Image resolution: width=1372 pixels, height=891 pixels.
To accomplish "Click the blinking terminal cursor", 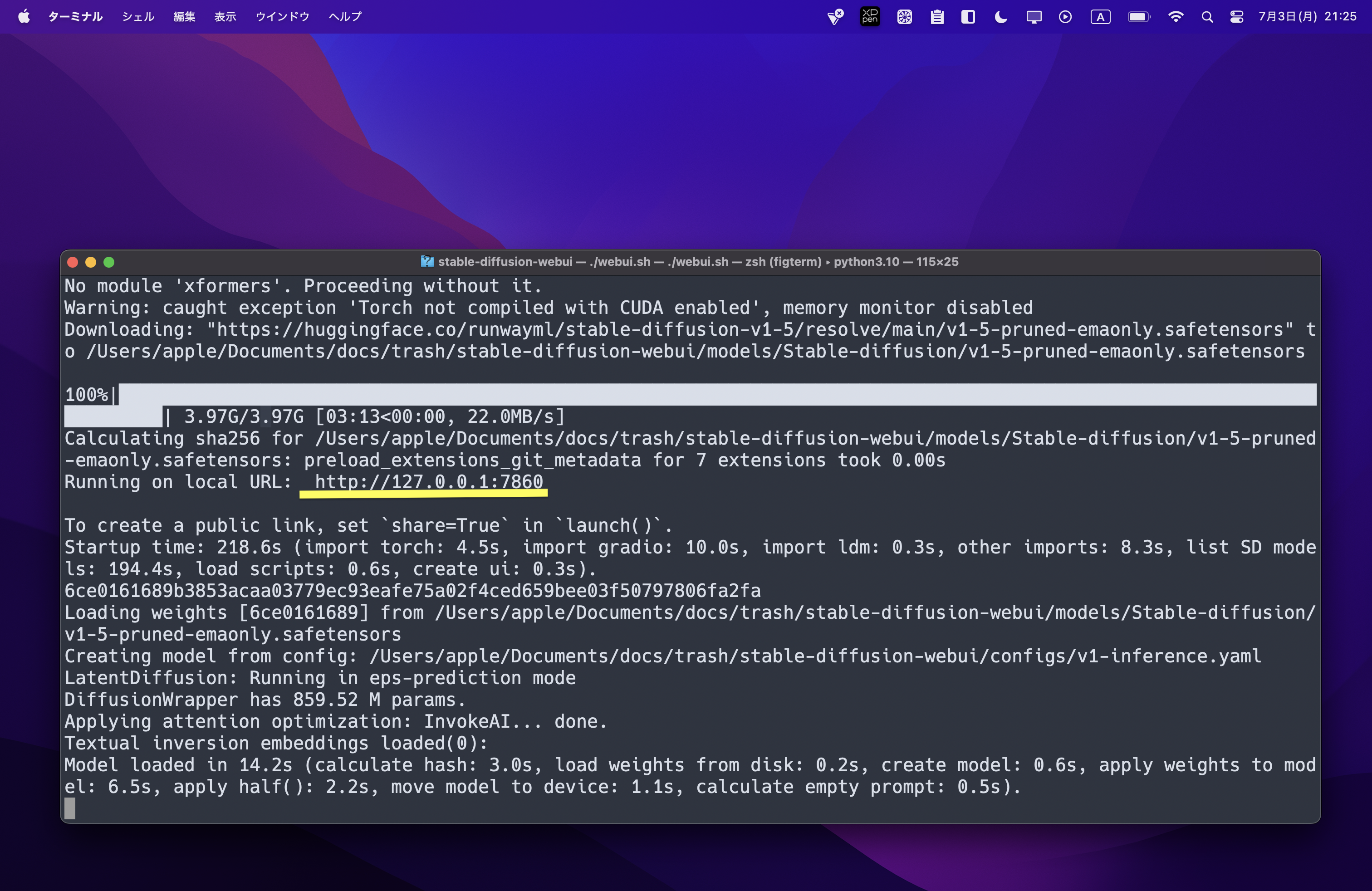I will [70, 809].
